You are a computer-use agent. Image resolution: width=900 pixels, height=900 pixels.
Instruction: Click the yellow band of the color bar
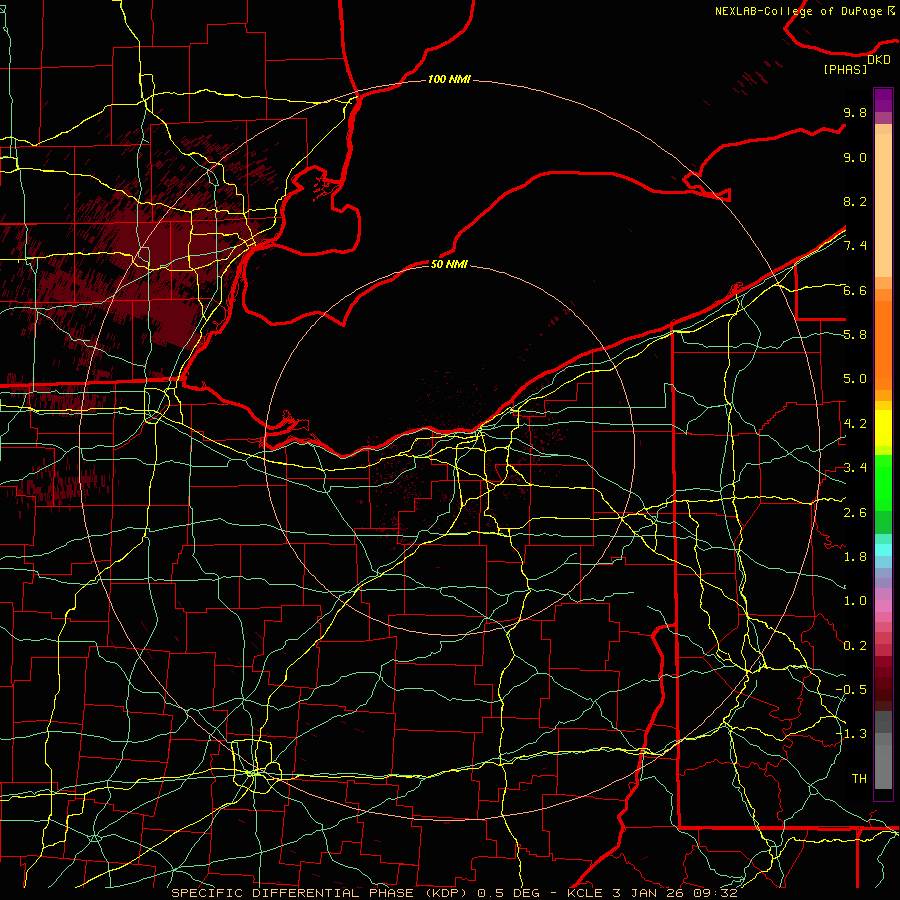click(x=883, y=428)
